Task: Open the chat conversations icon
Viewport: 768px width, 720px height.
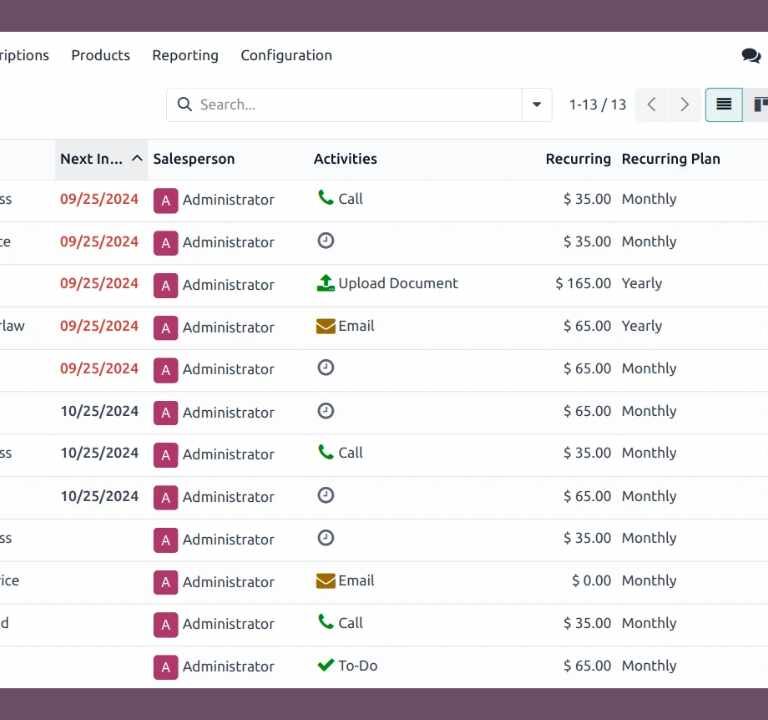Action: [750, 56]
